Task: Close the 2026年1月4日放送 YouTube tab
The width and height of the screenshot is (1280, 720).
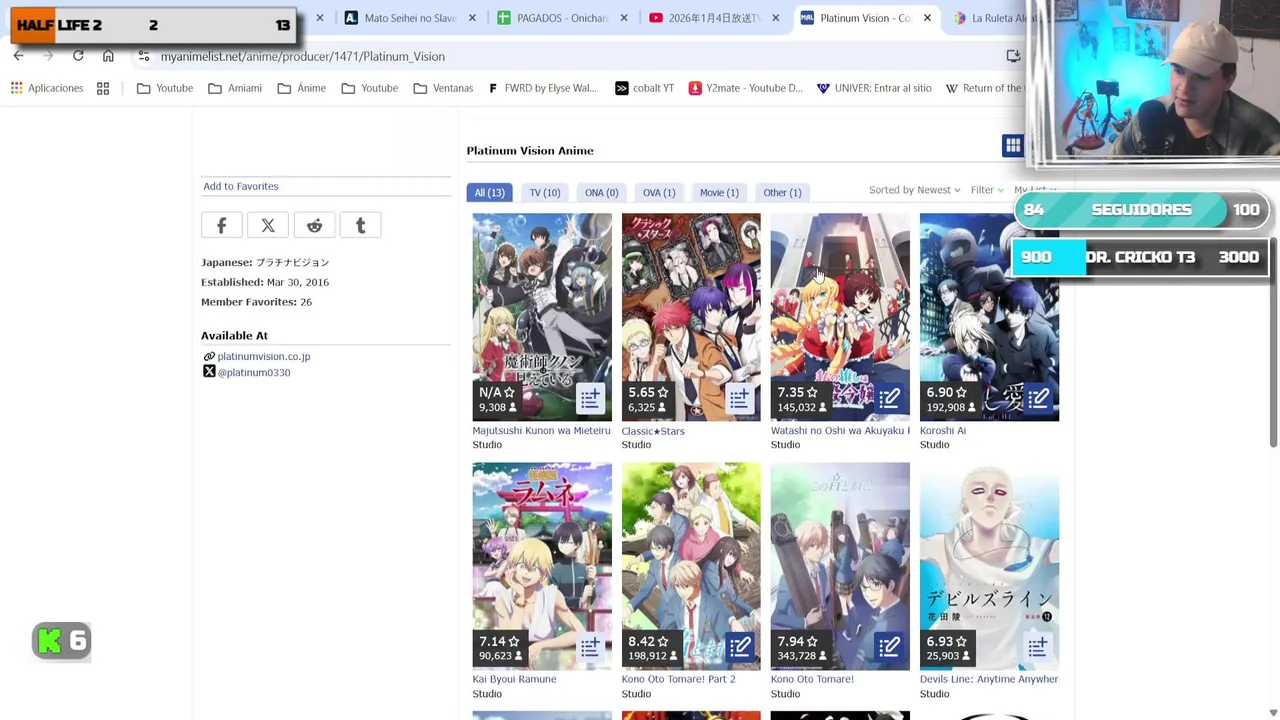Action: [x=775, y=18]
